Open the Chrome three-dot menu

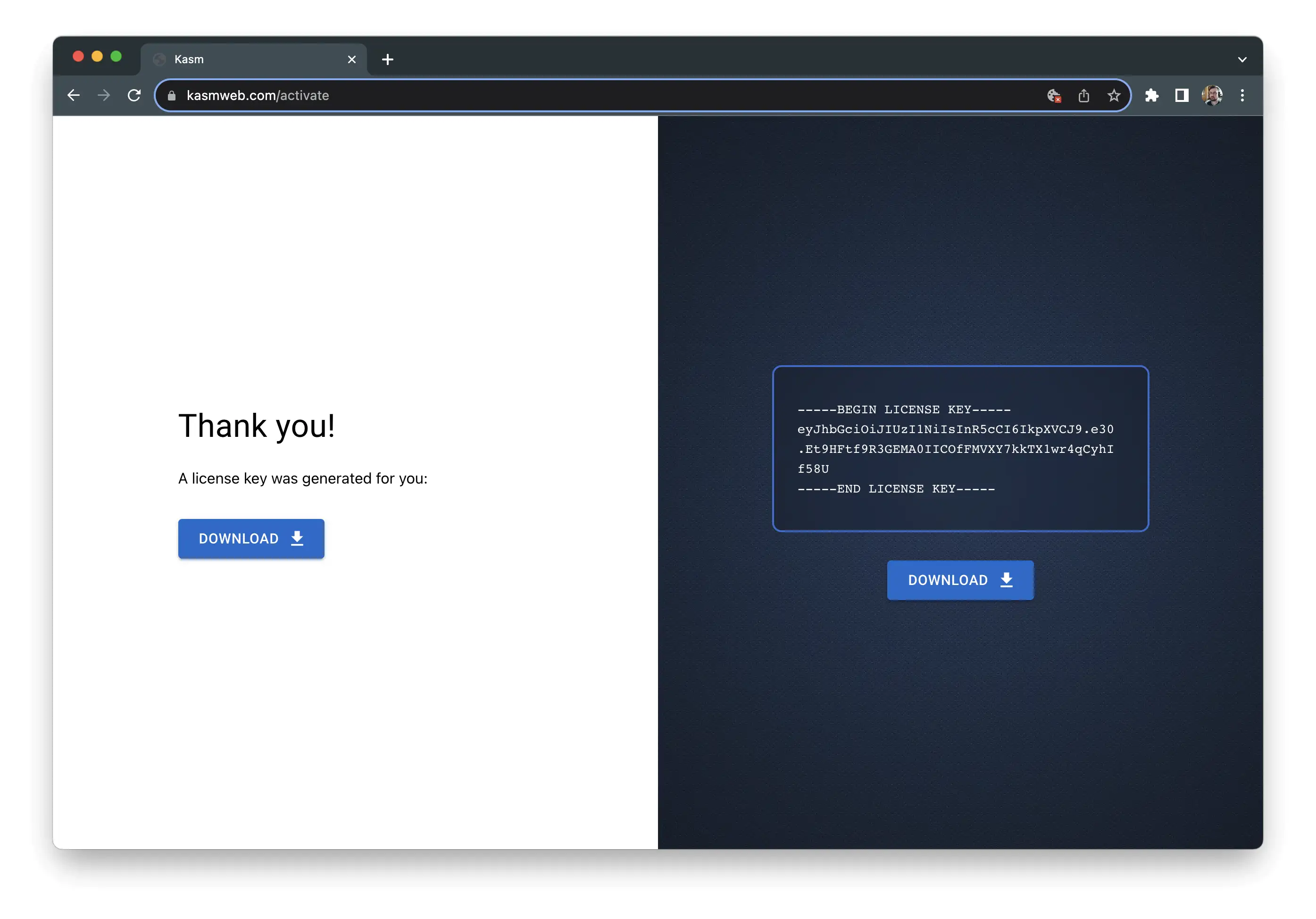pyautogui.click(x=1242, y=95)
